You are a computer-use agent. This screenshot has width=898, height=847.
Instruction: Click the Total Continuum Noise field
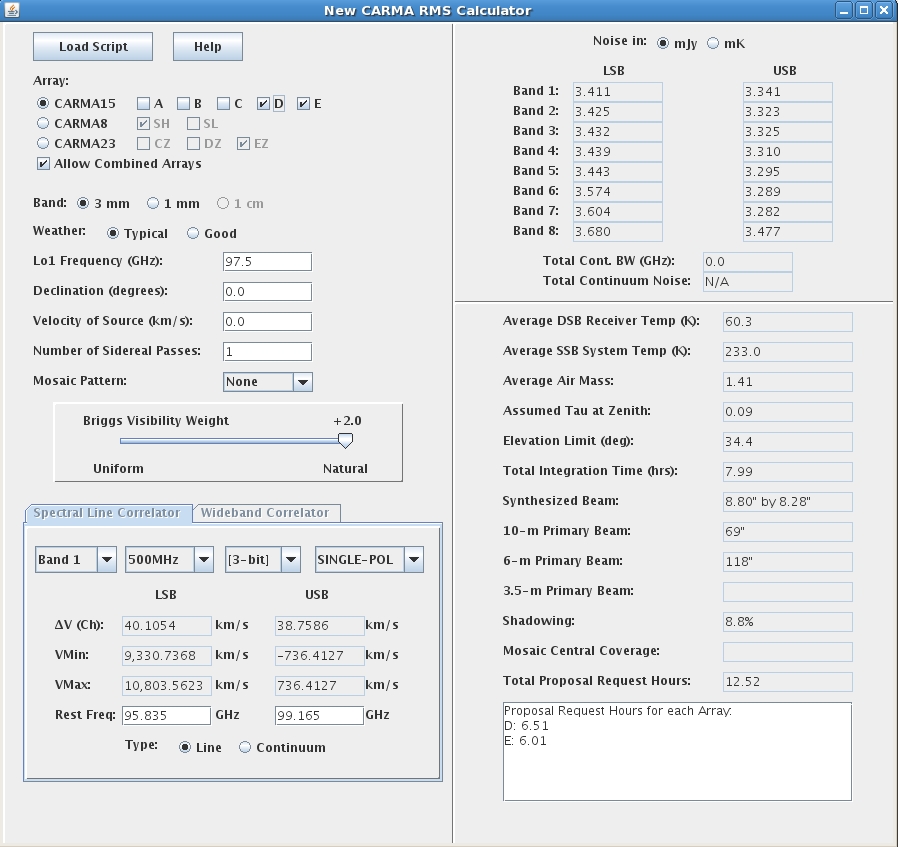click(x=747, y=282)
